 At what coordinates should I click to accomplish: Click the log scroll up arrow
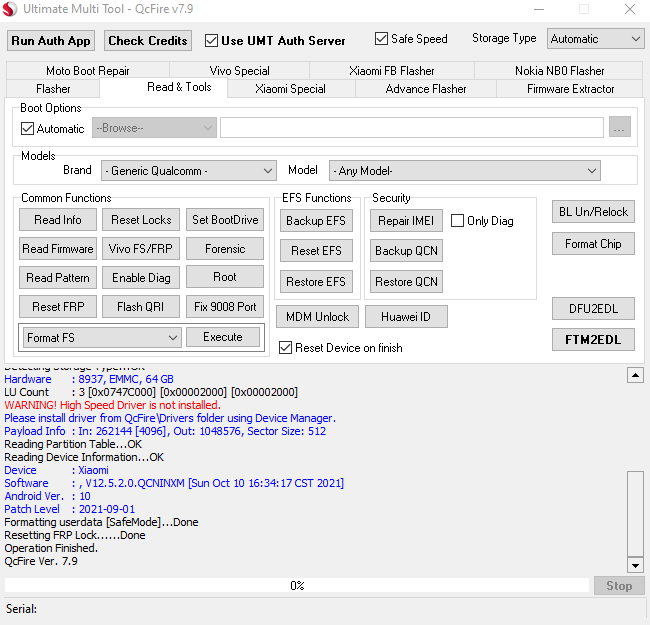tap(635, 375)
